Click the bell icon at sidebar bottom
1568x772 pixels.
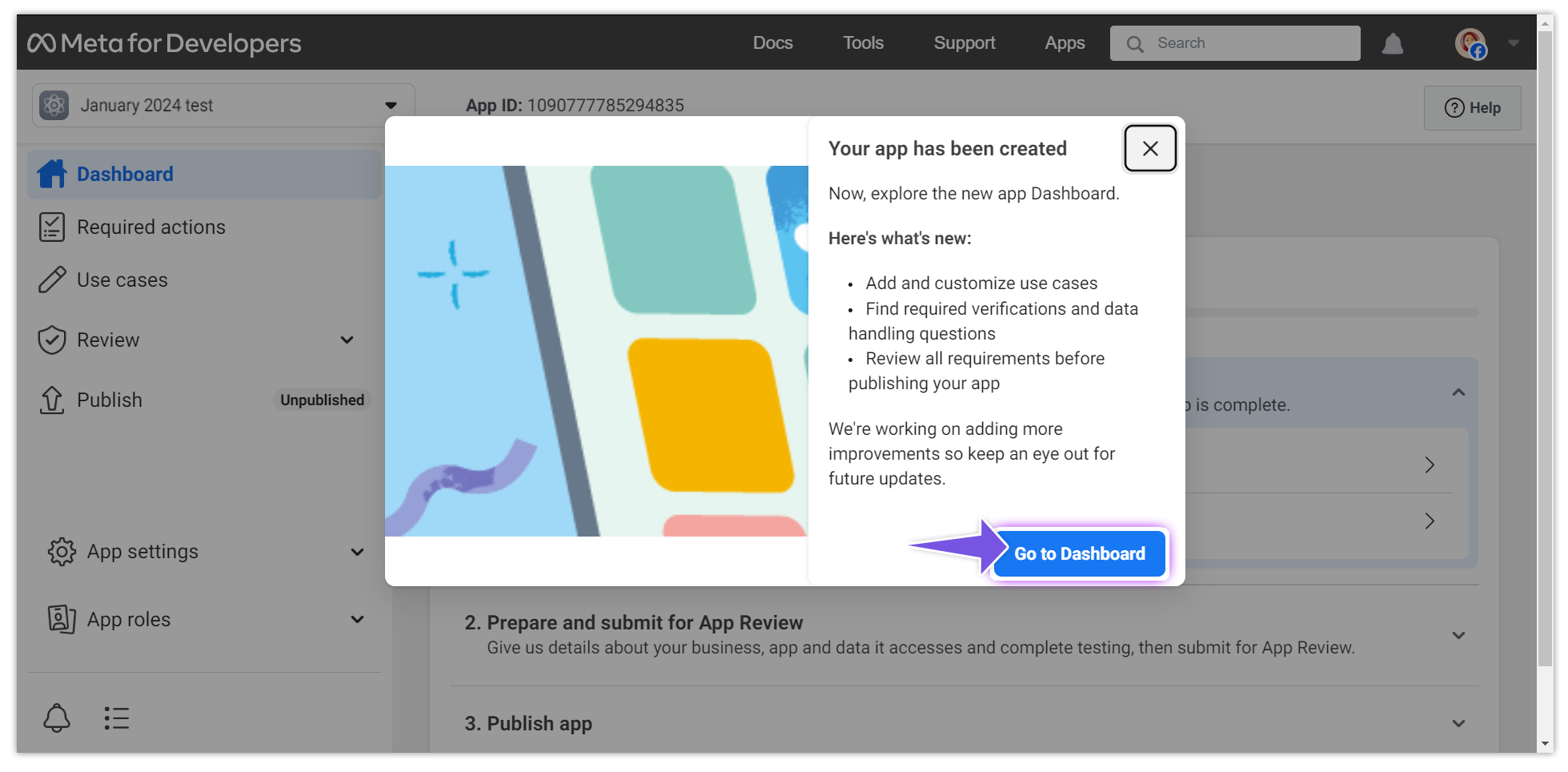(x=56, y=718)
